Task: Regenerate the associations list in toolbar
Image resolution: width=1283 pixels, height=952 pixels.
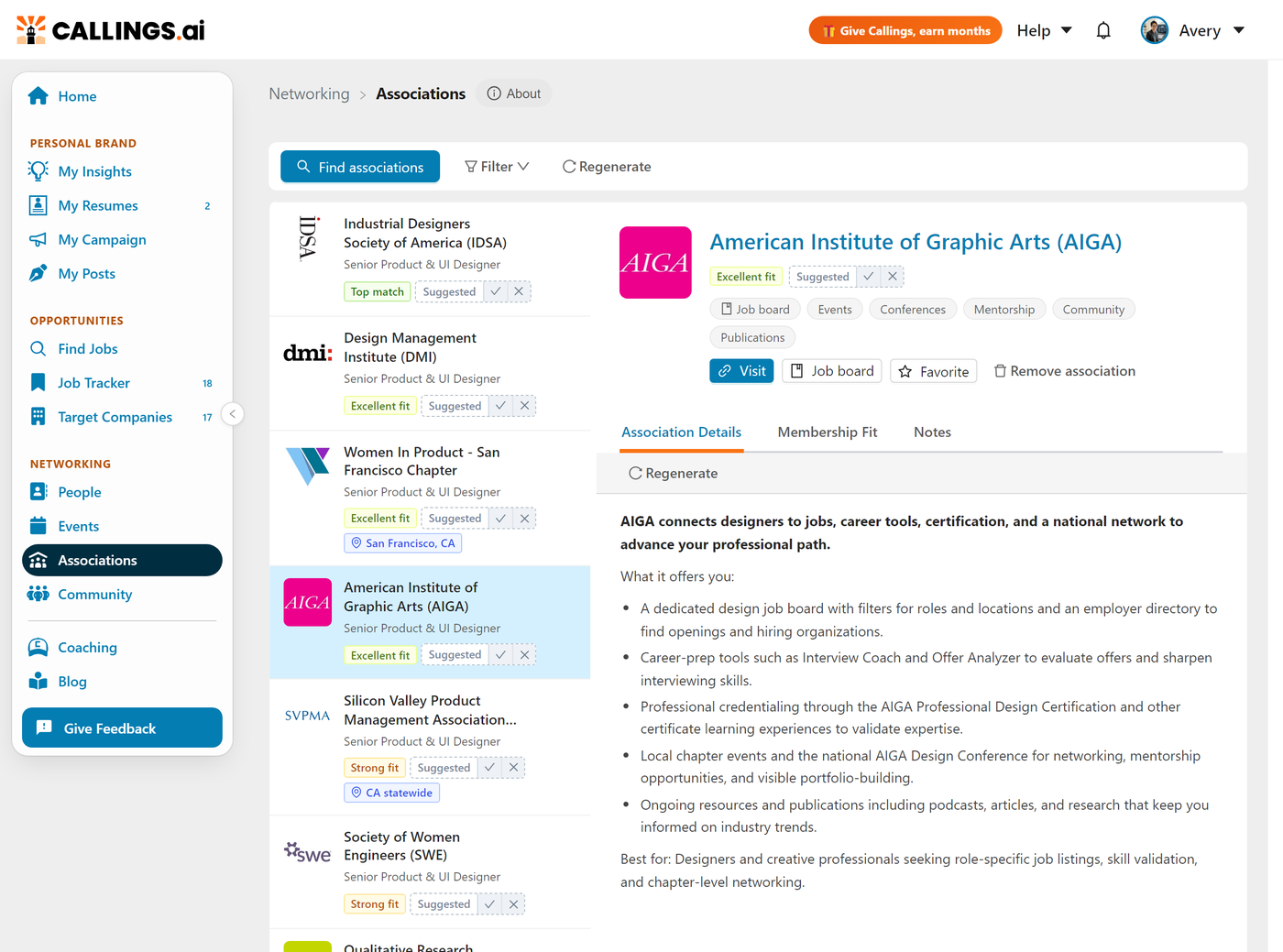Action: click(x=607, y=167)
